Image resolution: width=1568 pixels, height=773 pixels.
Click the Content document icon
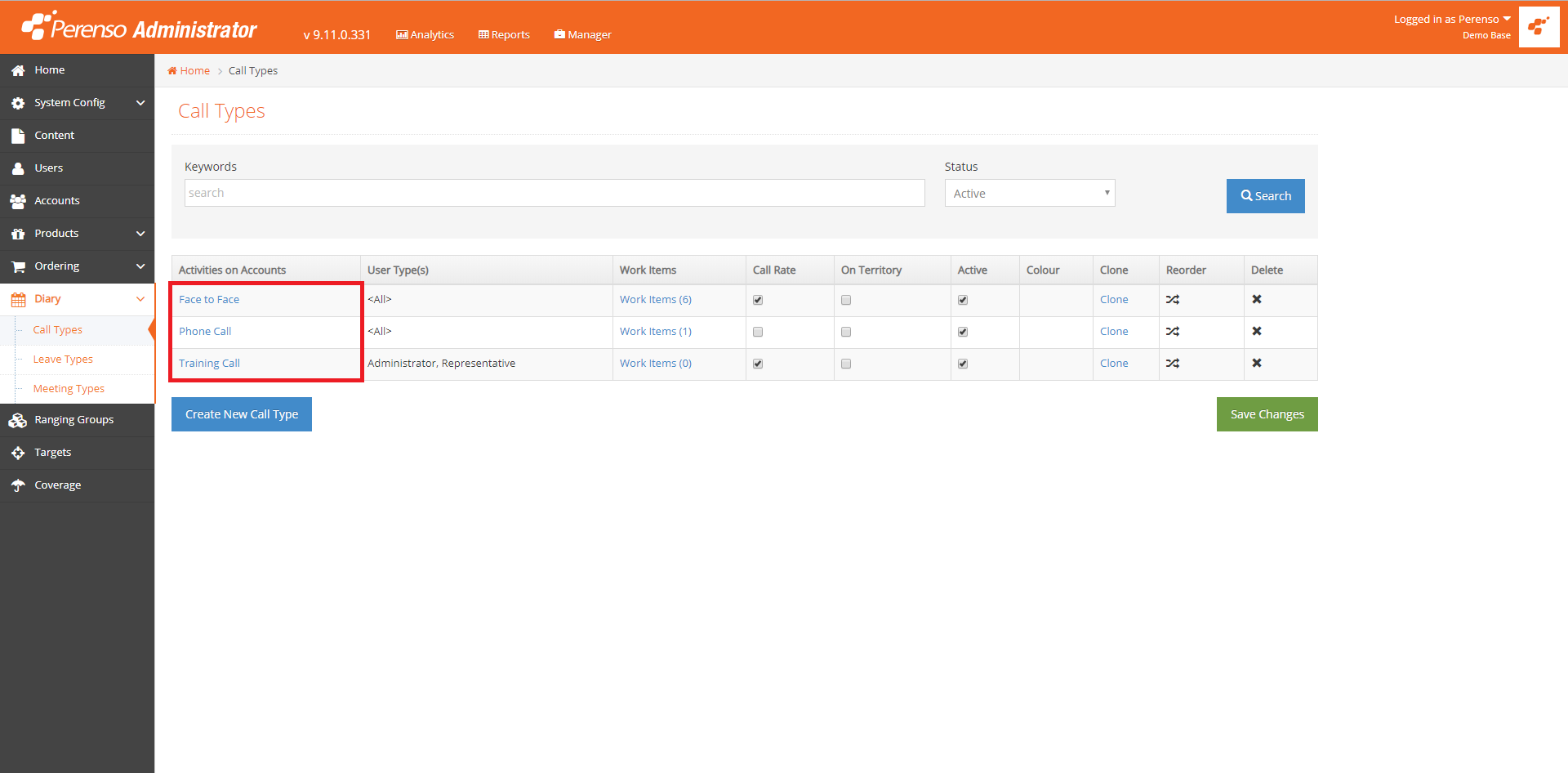[18, 136]
